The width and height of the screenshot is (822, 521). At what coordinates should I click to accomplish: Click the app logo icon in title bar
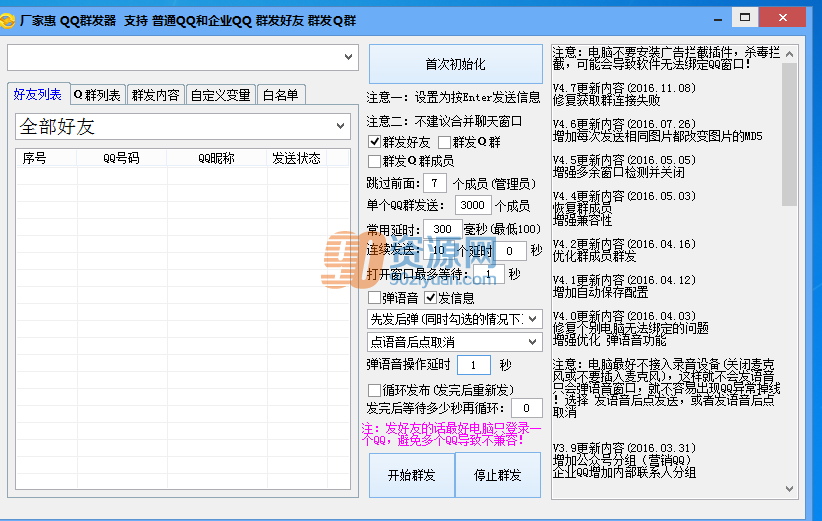click(7, 21)
